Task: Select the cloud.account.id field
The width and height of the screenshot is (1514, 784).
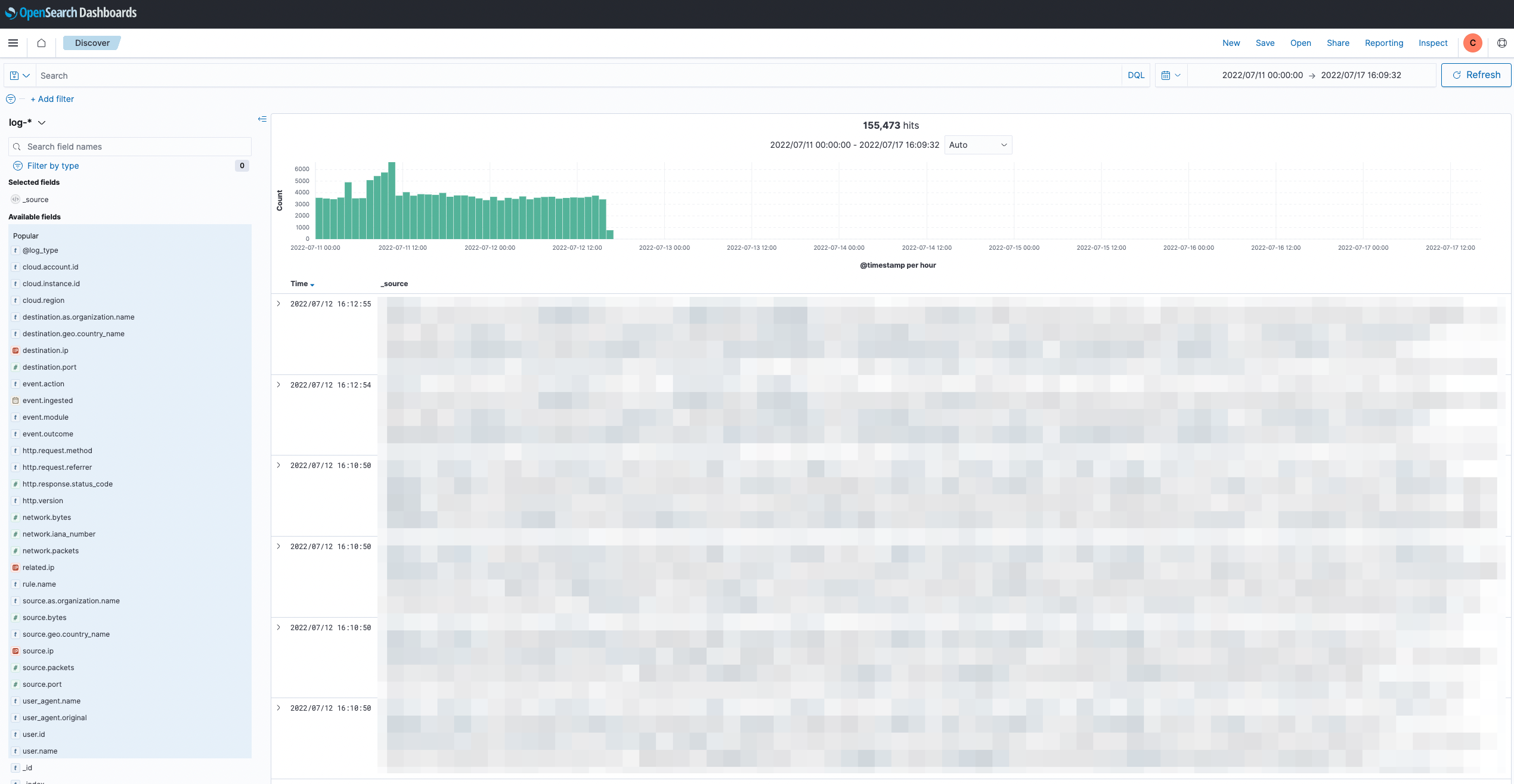Action: (x=51, y=267)
